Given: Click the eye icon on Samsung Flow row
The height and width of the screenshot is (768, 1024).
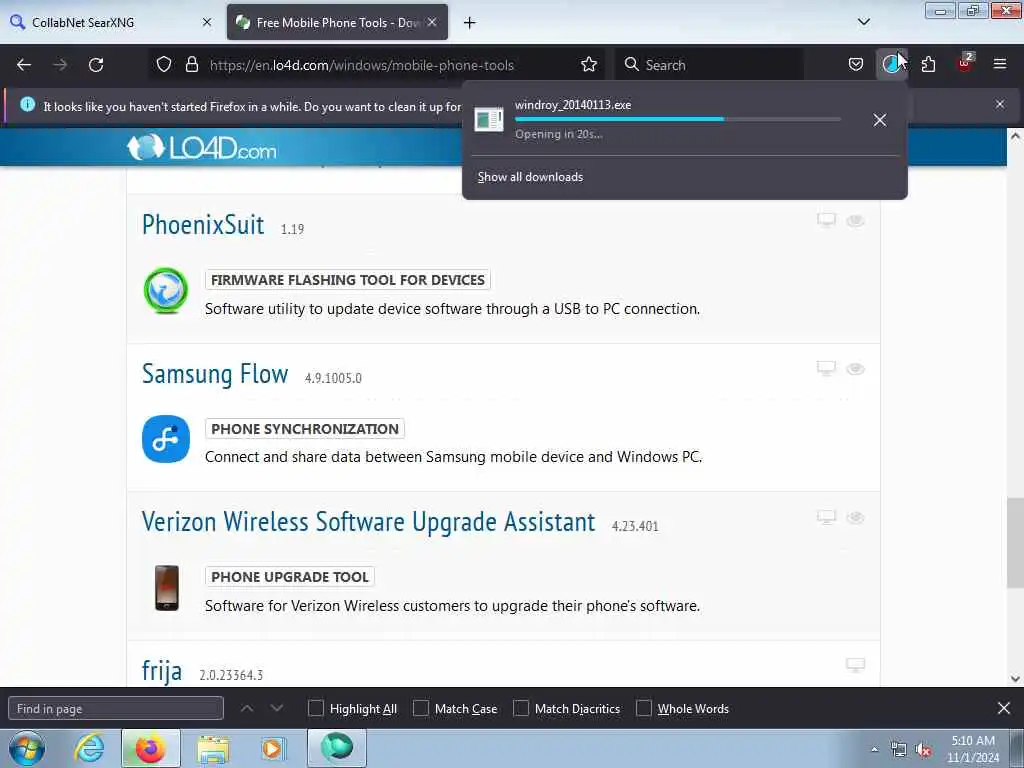Looking at the screenshot, I should (x=856, y=369).
